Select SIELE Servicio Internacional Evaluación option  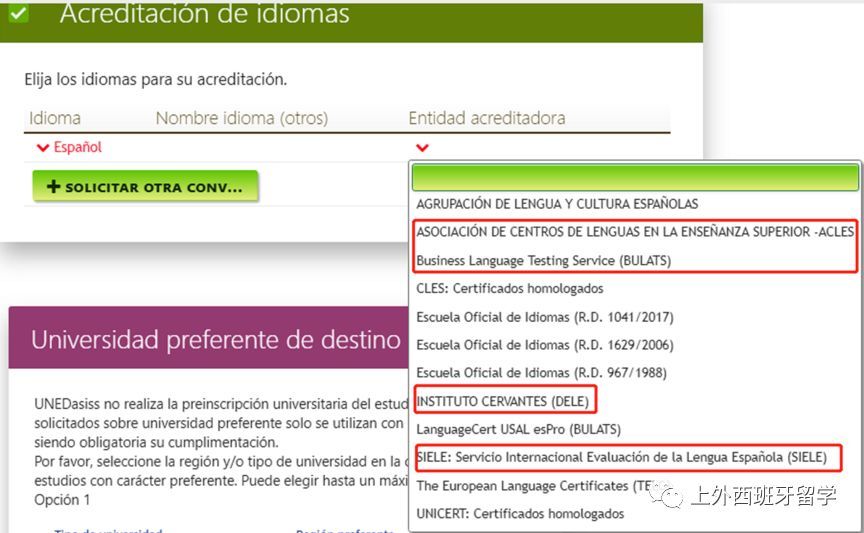(x=622, y=457)
